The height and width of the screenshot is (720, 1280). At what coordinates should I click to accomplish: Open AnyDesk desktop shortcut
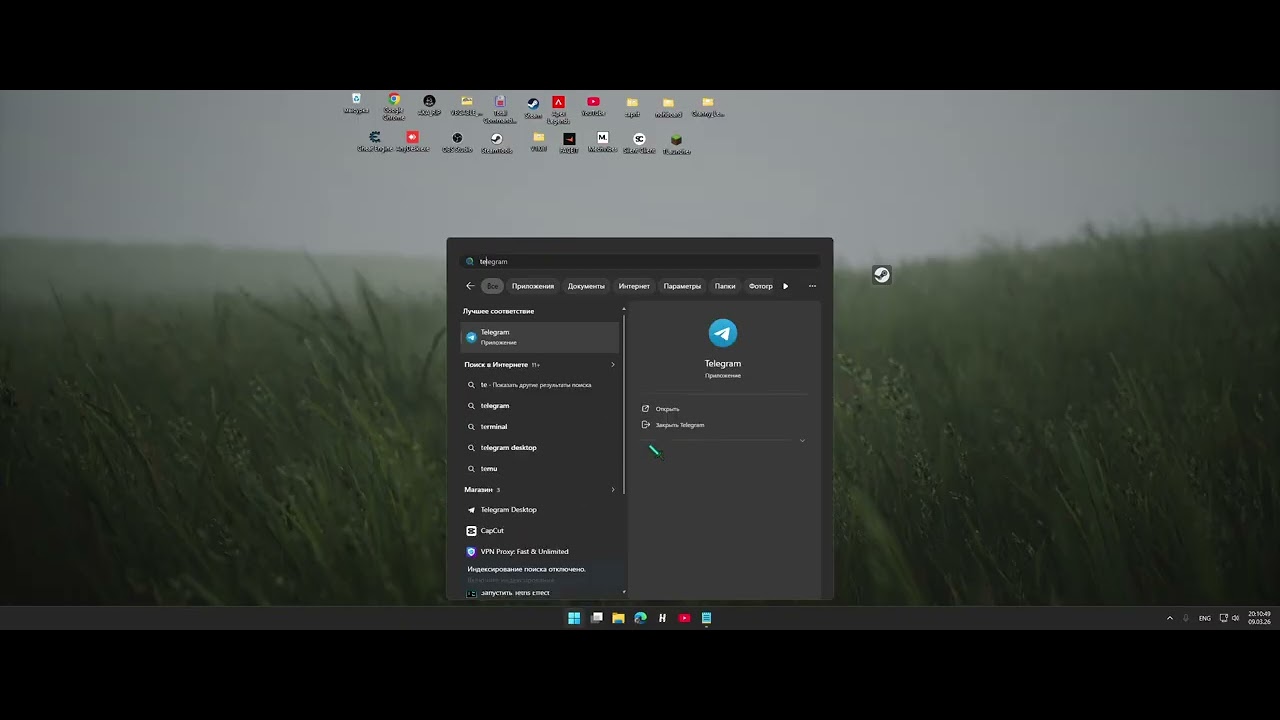pyautogui.click(x=412, y=142)
